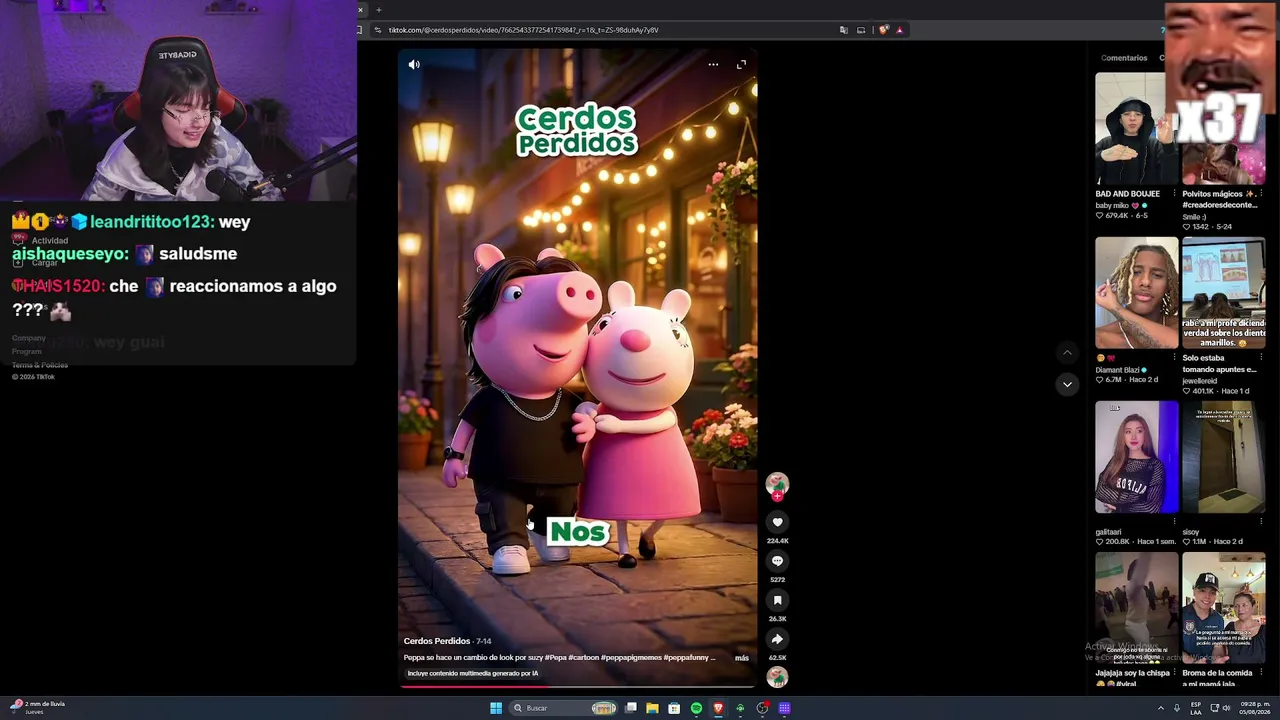Open 'Broma de la comida' video thumbnail
The height and width of the screenshot is (720, 1280).
[1223, 608]
